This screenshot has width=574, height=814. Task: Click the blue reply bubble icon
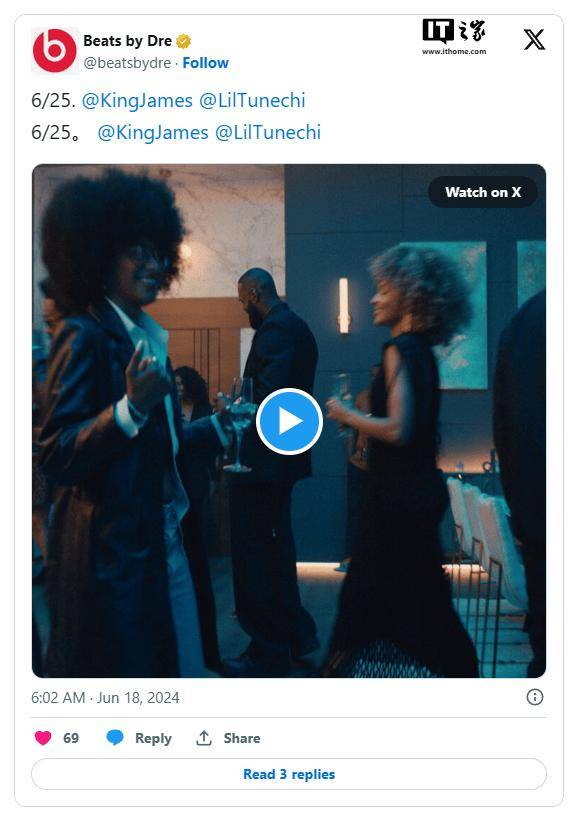click(115, 738)
